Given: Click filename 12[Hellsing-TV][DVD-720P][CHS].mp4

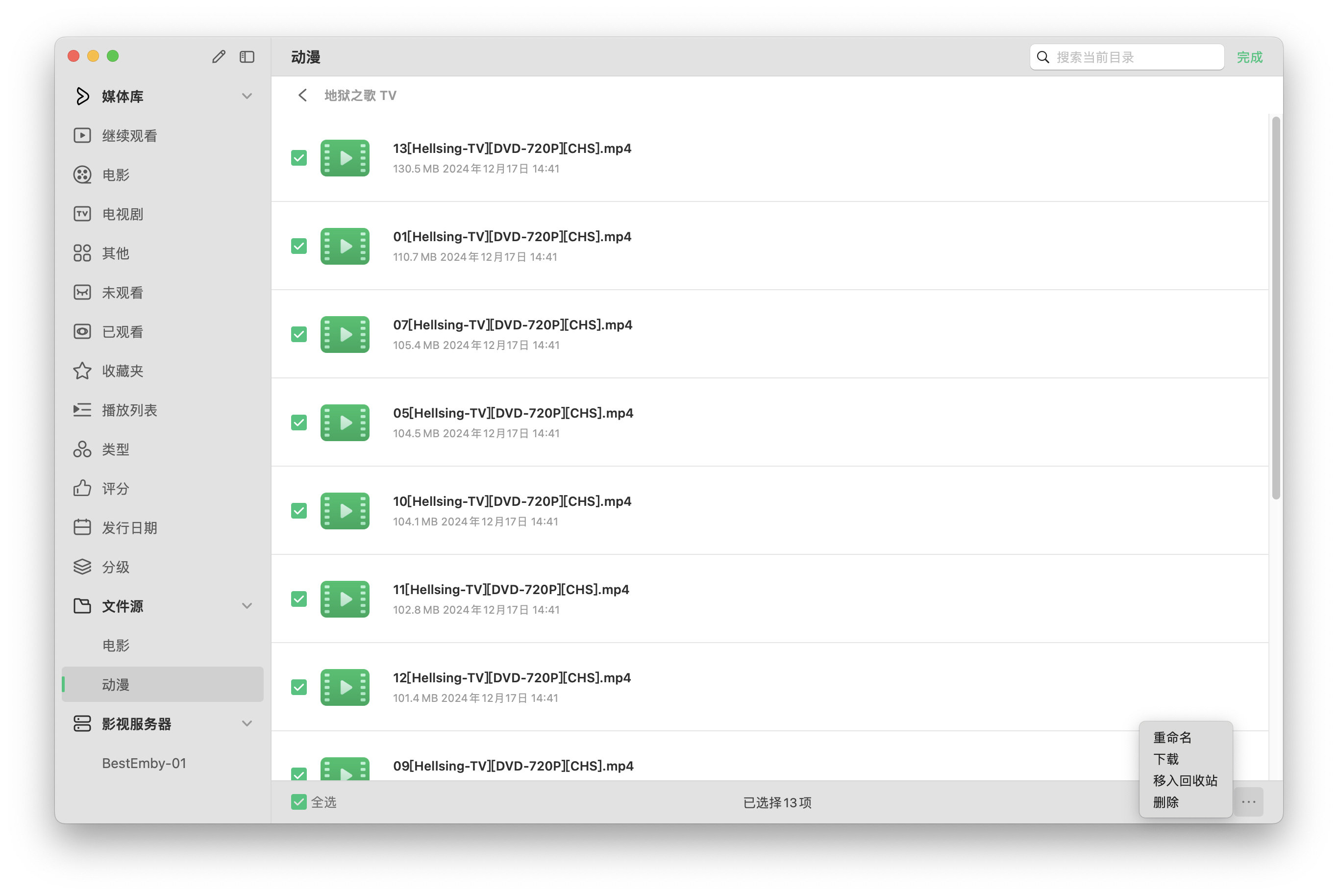Looking at the screenshot, I should pyautogui.click(x=513, y=678).
